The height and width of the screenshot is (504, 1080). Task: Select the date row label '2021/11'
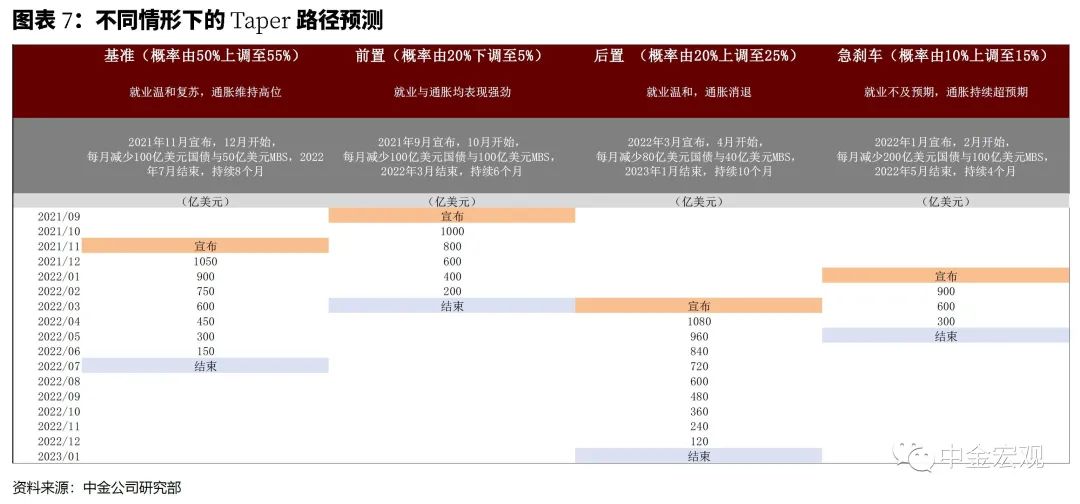[57, 246]
